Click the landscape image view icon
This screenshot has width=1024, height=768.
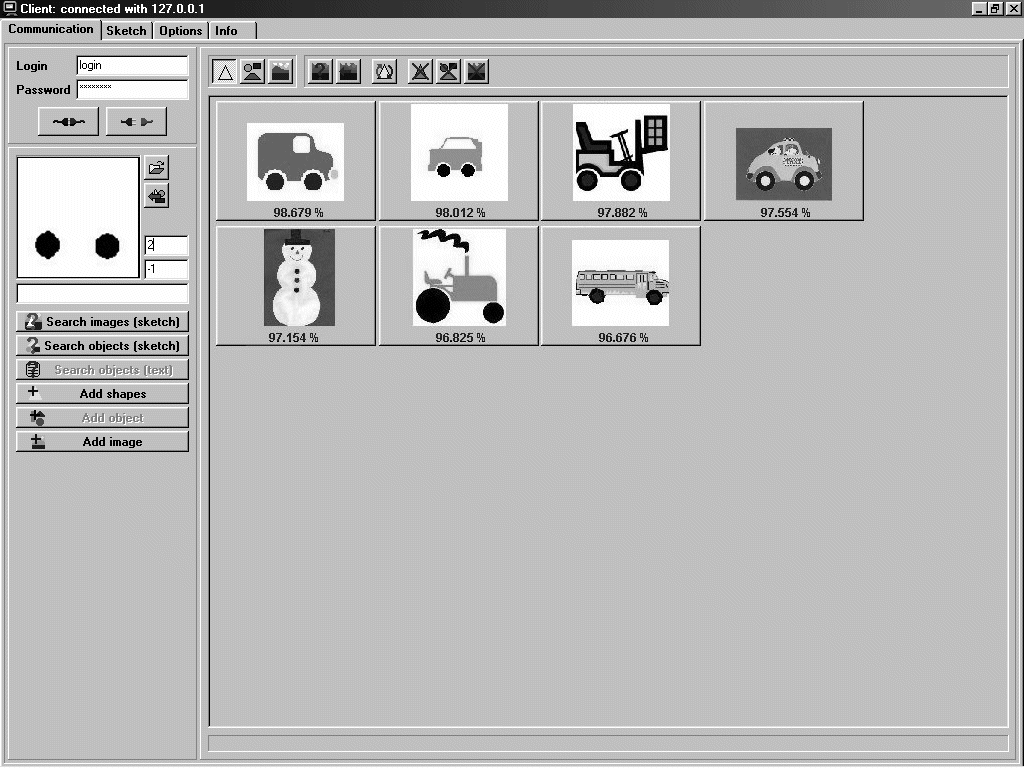(281, 72)
